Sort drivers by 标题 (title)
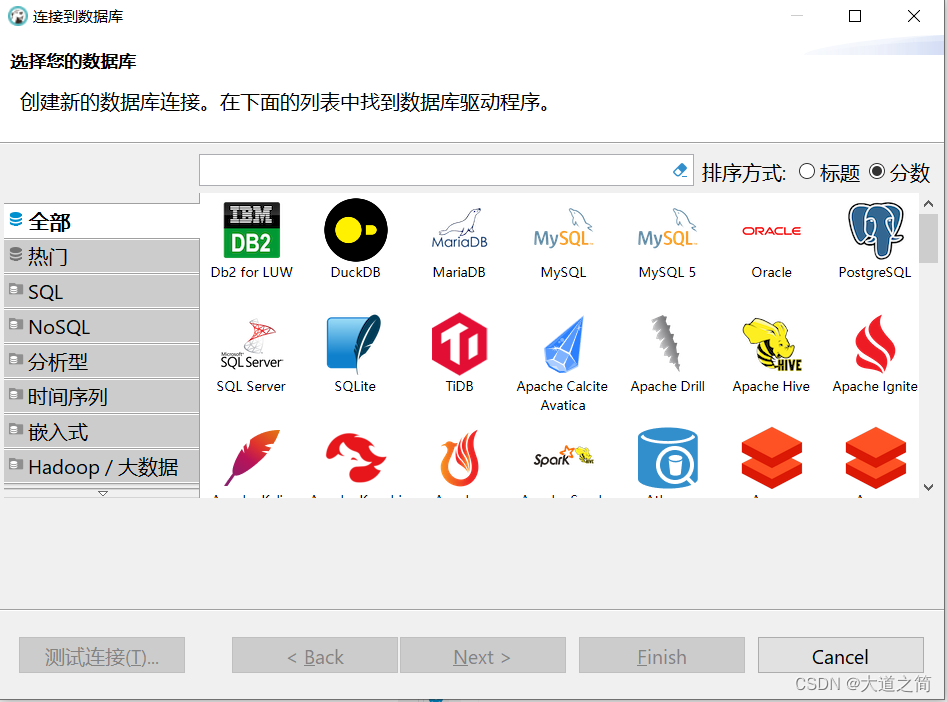This screenshot has height=702, width=947. [x=829, y=173]
